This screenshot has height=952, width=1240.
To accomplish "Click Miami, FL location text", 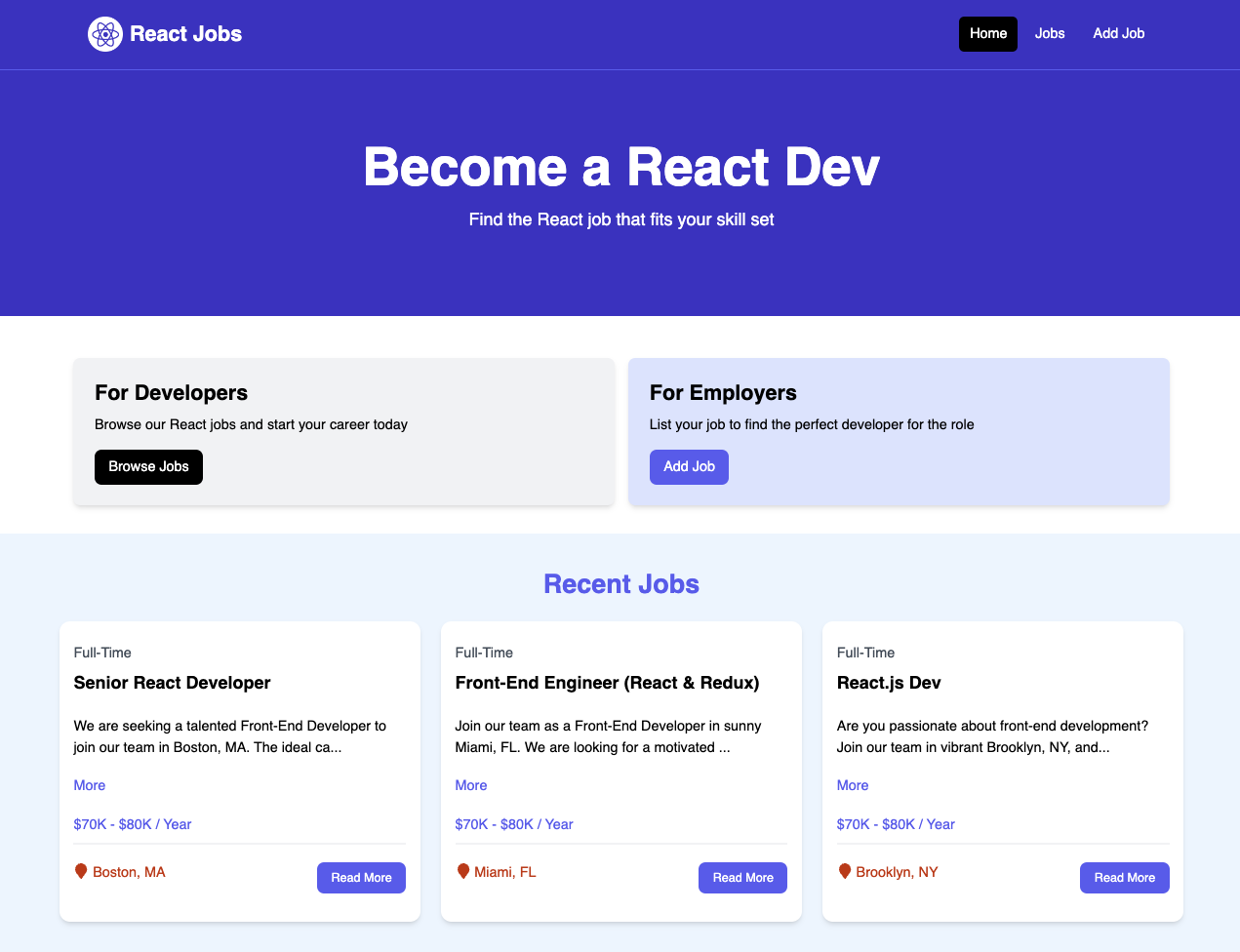I will tap(505, 872).
